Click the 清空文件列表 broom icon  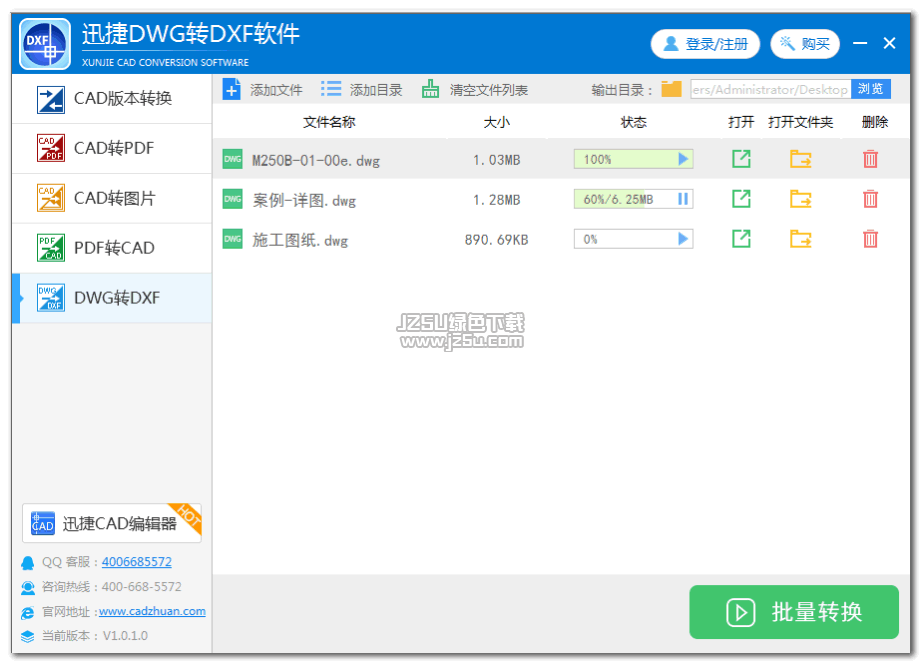point(430,89)
